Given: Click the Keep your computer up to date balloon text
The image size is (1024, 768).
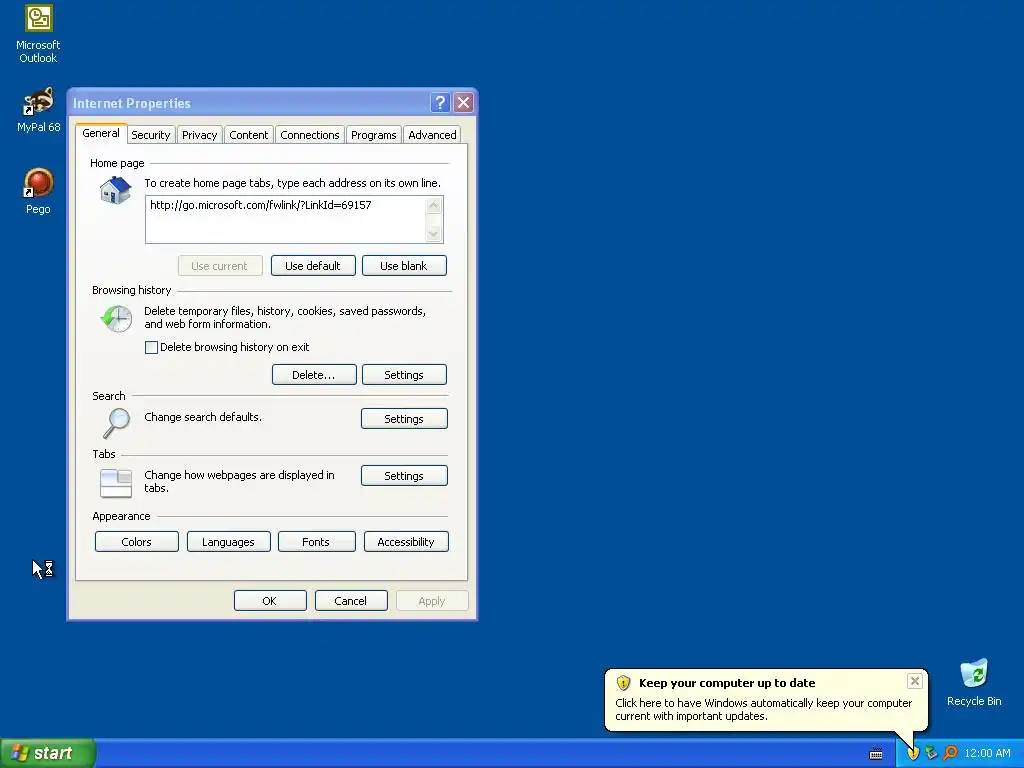Looking at the screenshot, I should (727, 683).
